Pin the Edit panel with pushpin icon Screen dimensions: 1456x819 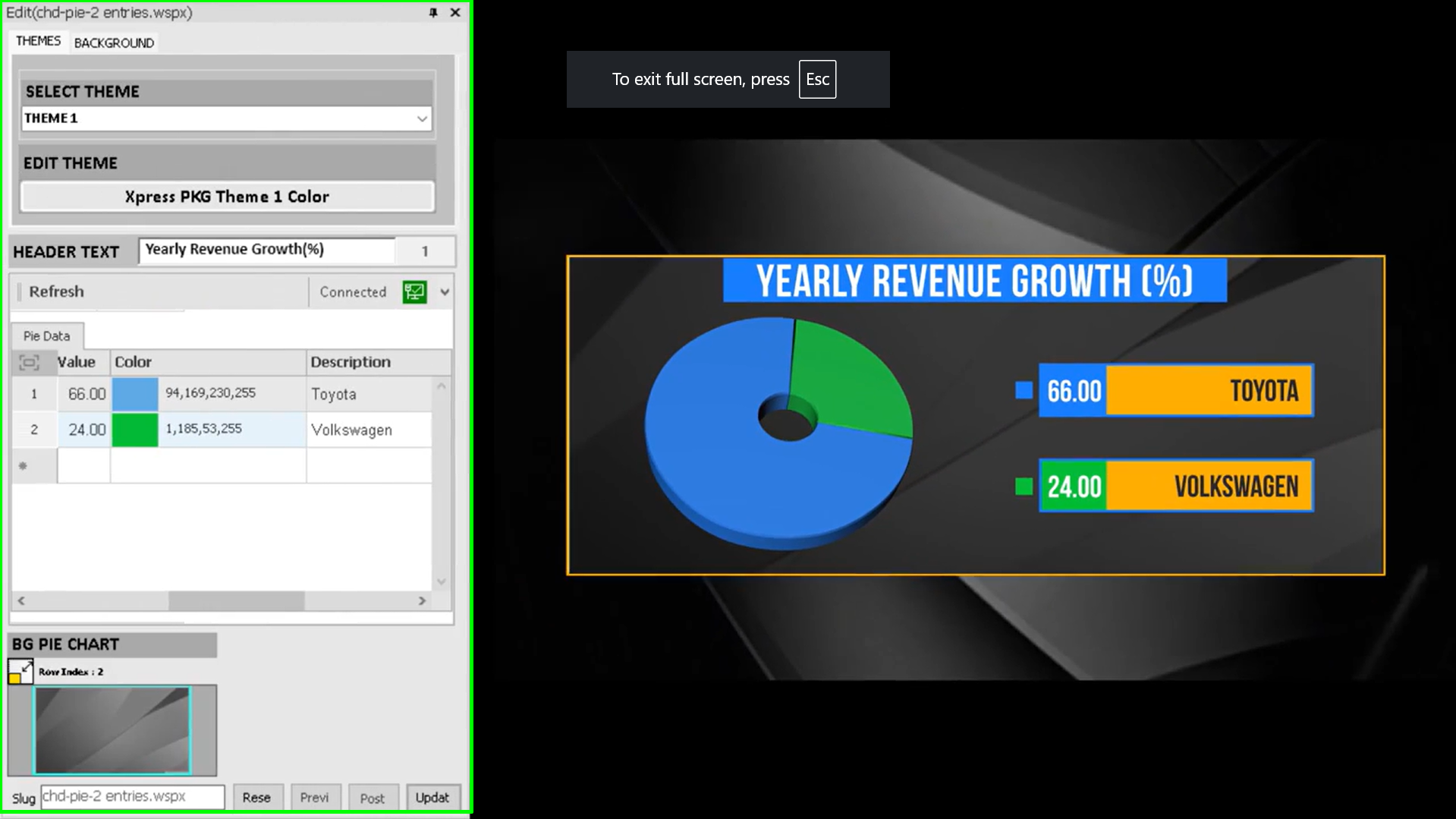433,12
